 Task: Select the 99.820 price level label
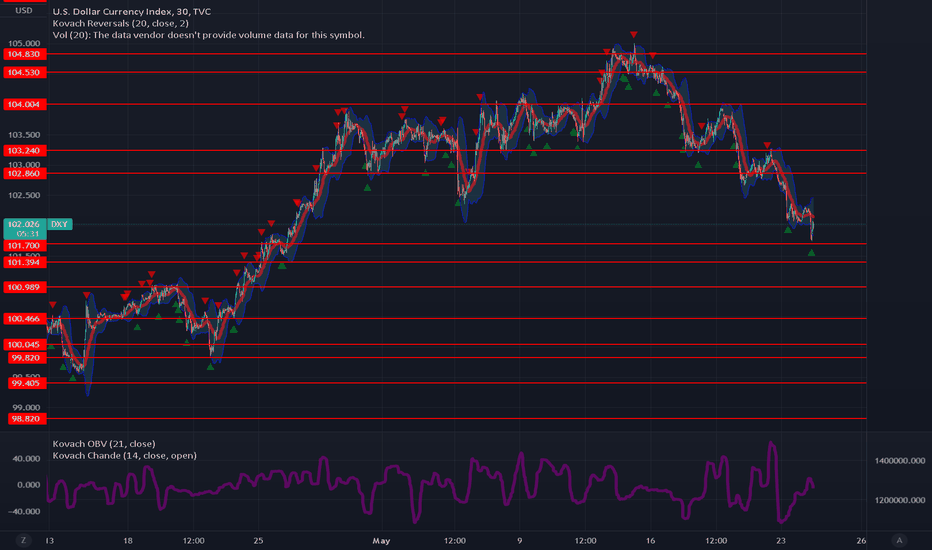pyautogui.click(x=27, y=358)
